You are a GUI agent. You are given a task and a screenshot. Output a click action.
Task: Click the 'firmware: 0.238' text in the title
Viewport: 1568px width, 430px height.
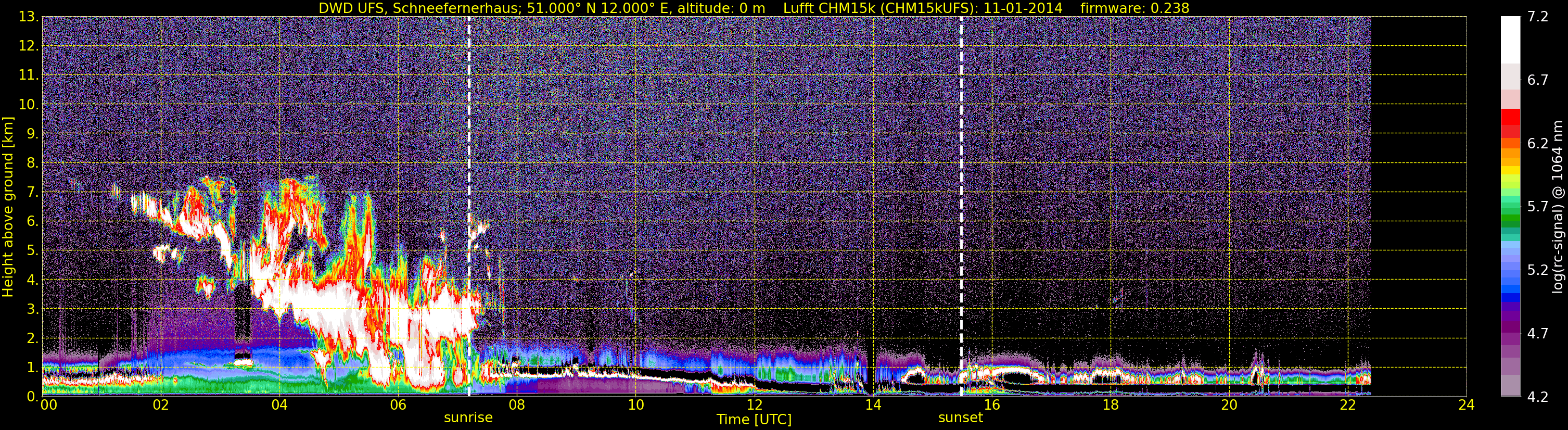coord(1134,8)
